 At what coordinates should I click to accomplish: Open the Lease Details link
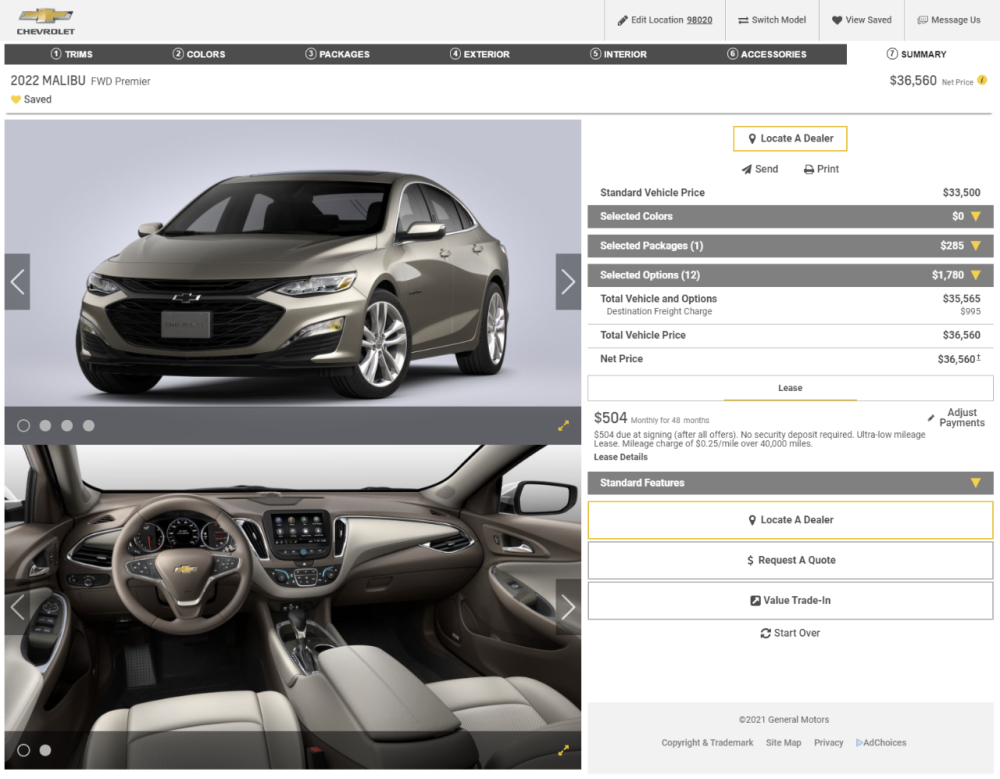pyautogui.click(x=620, y=457)
